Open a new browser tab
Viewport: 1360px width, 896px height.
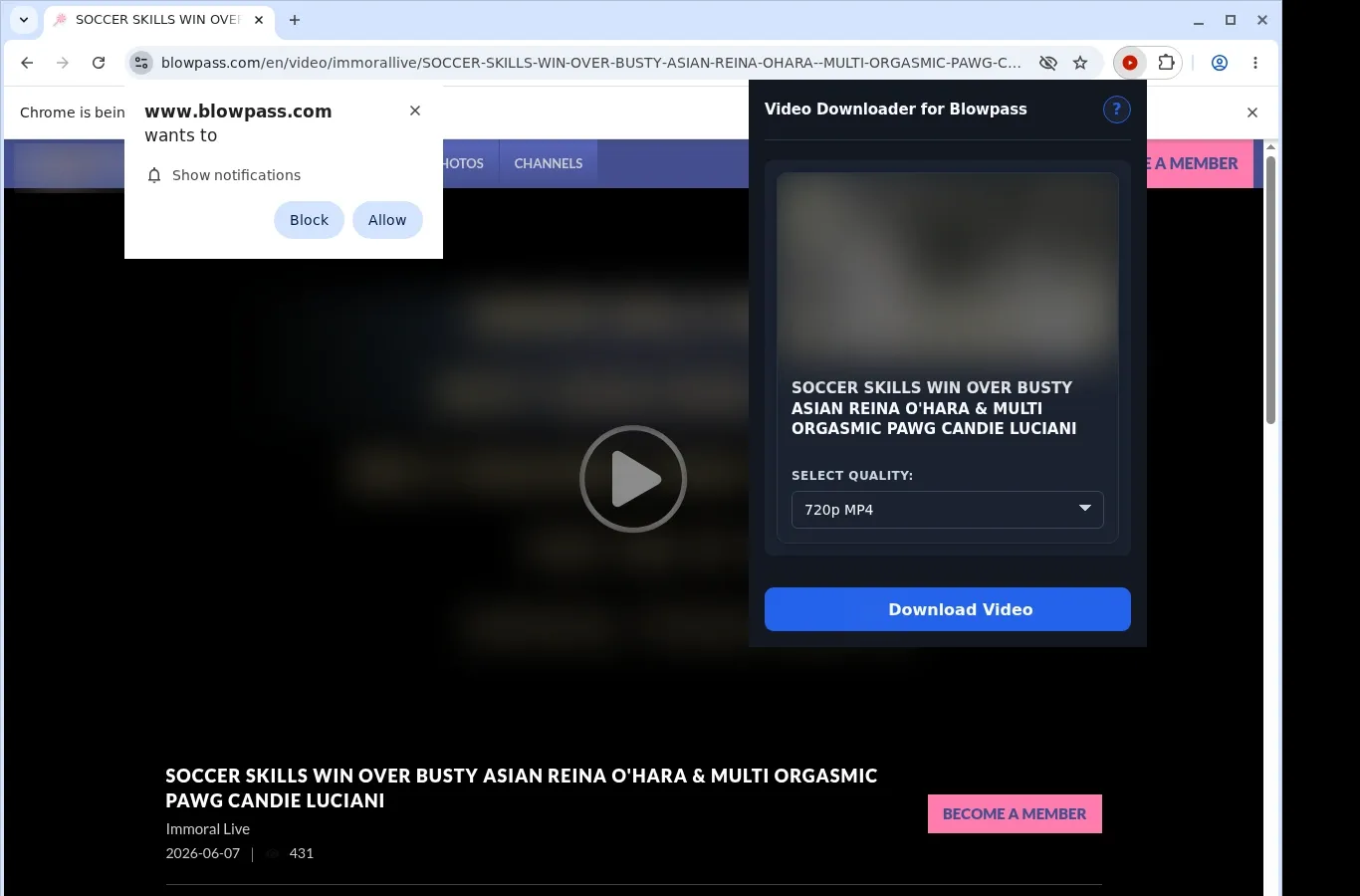(x=295, y=20)
